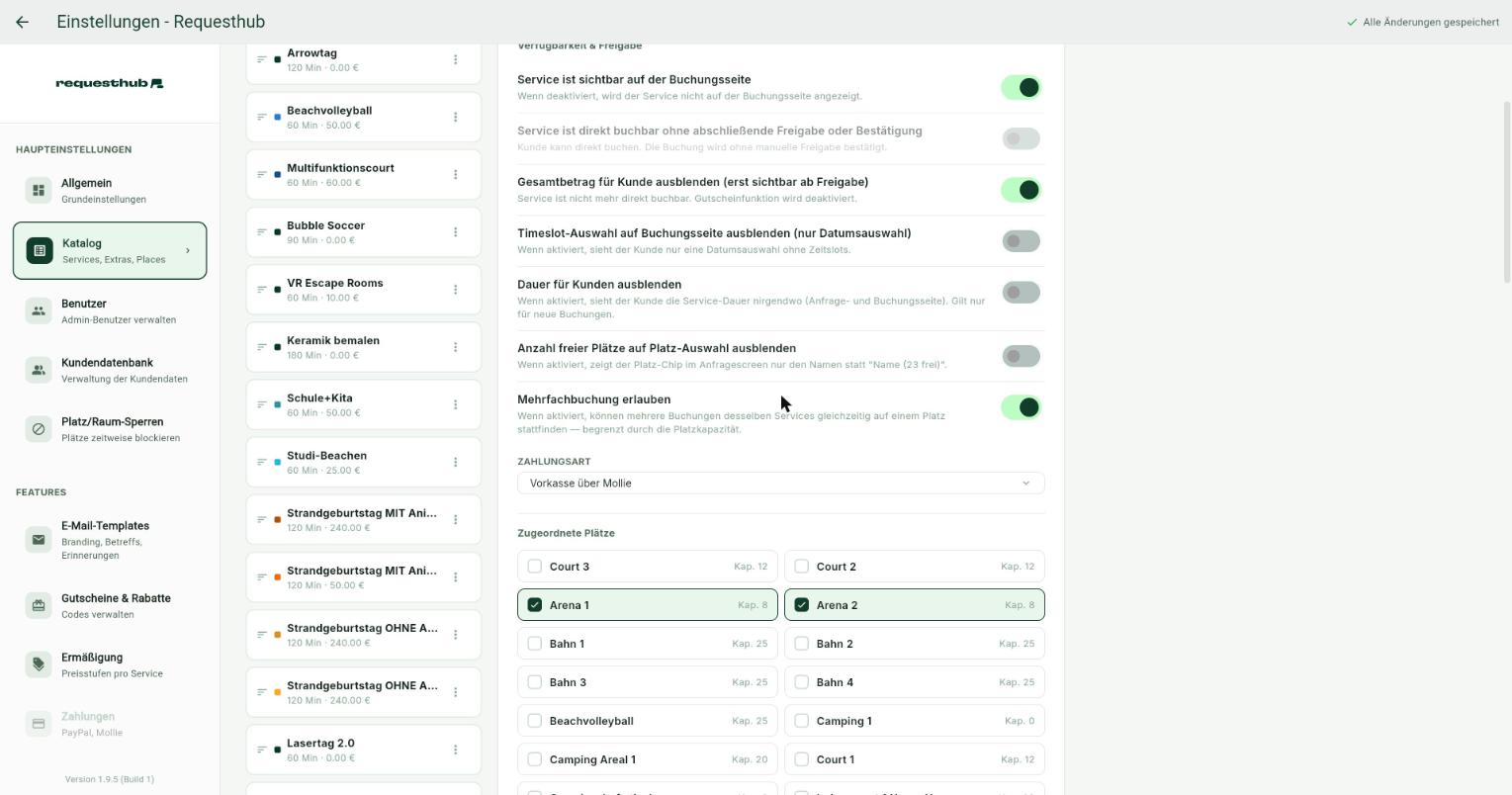Open three-dot menu for Bubble Soccer
The height and width of the screenshot is (795, 1512).
[455, 232]
